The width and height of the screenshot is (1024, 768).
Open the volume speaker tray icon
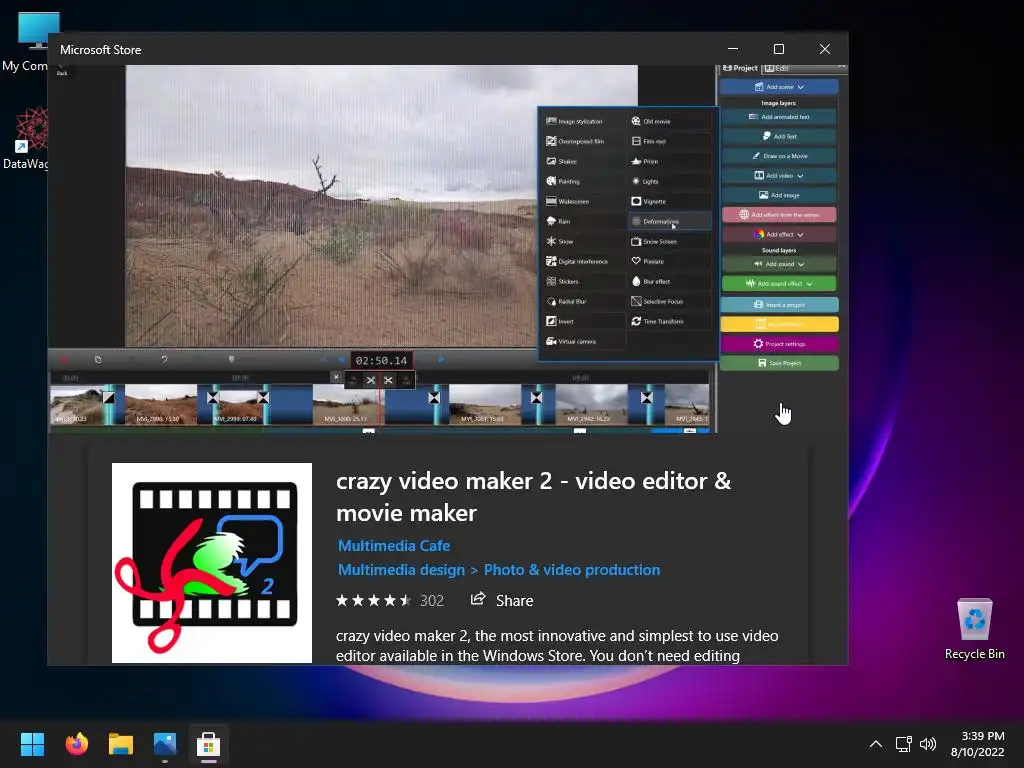click(x=927, y=744)
